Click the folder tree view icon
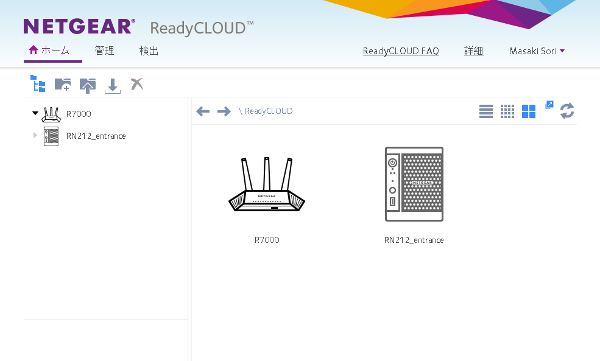Image resolution: width=600 pixels, height=361 pixels. [x=38, y=84]
